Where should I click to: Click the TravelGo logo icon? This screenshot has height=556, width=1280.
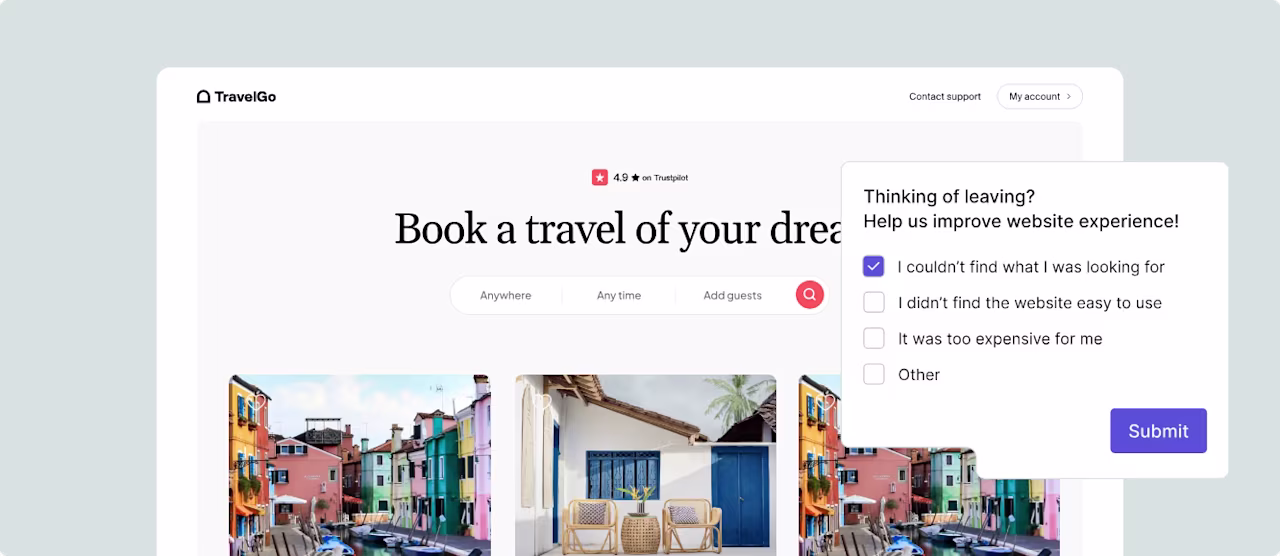click(203, 97)
